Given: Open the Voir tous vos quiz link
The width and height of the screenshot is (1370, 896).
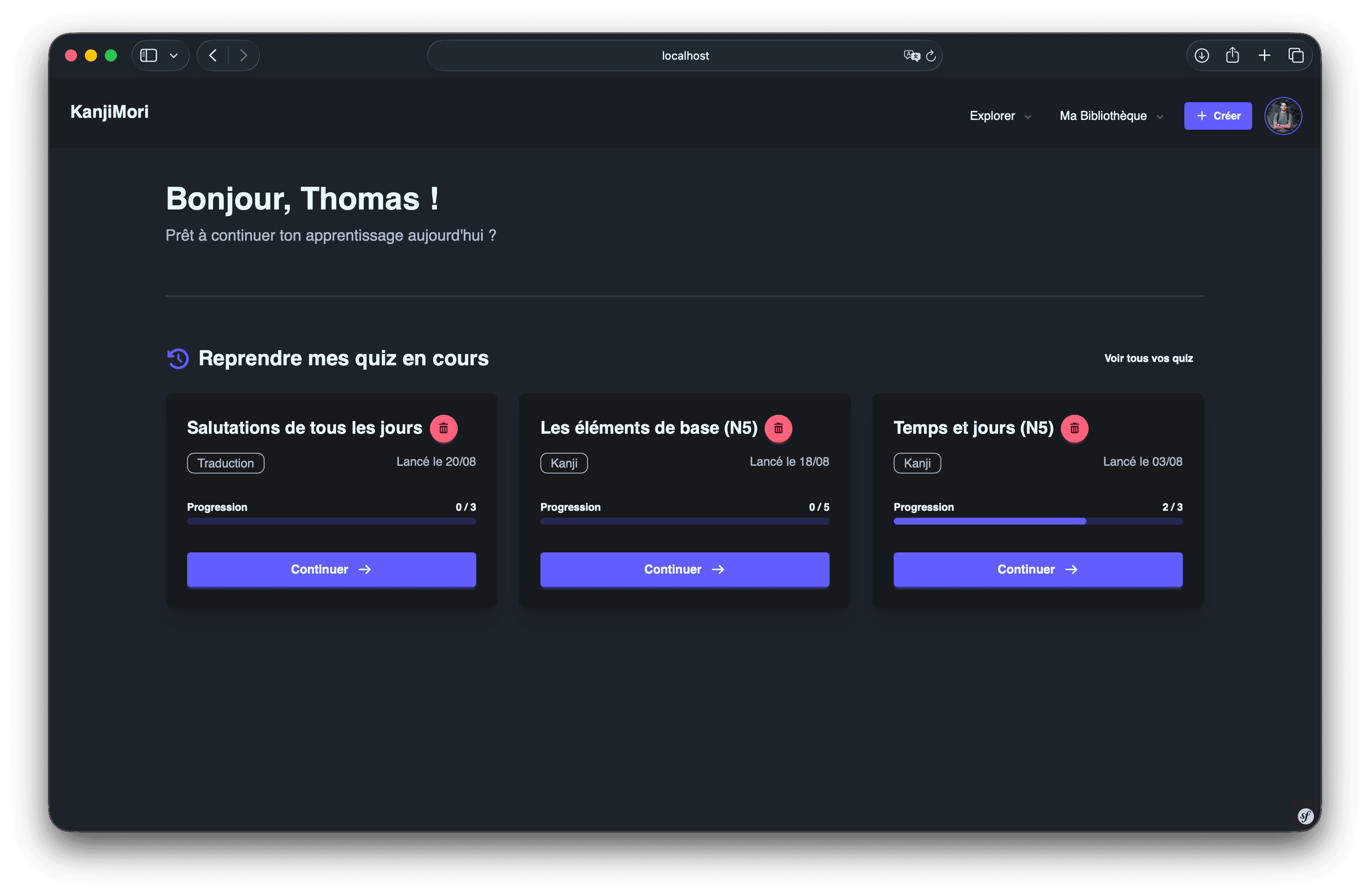Looking at the screenshot, I should pos(1148,358).
